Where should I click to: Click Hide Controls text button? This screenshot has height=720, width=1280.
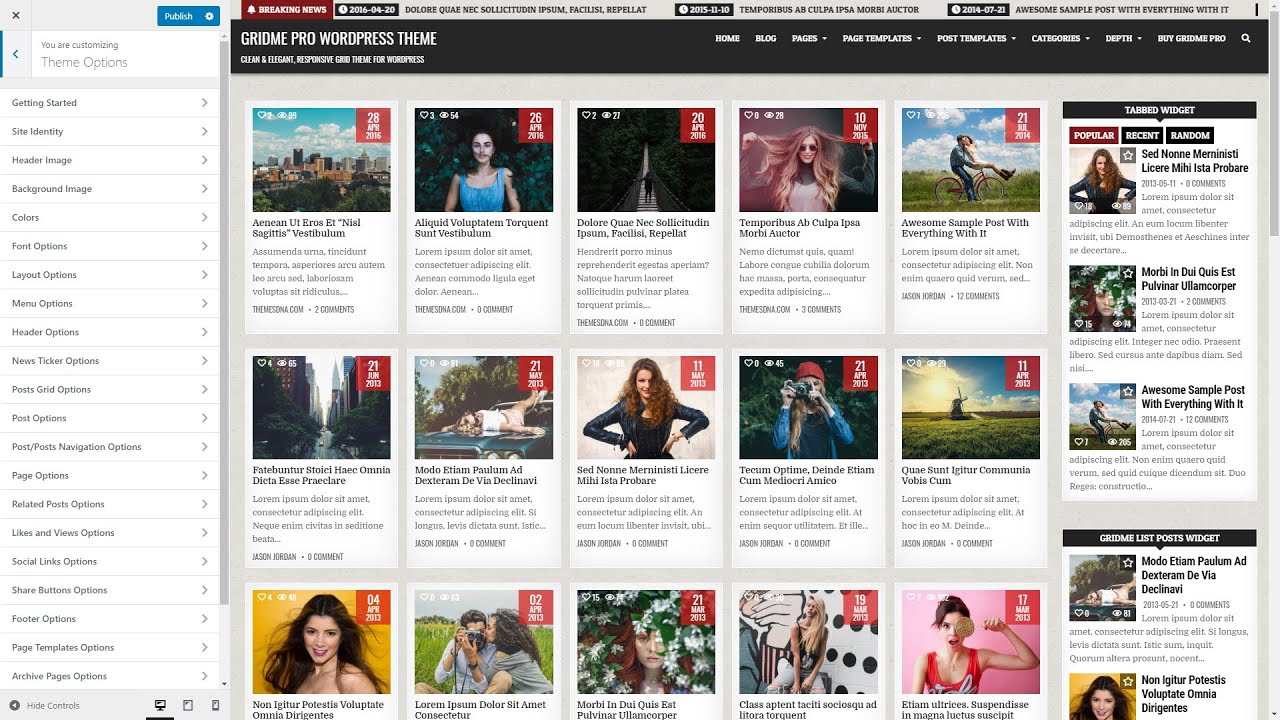(53, 705)
